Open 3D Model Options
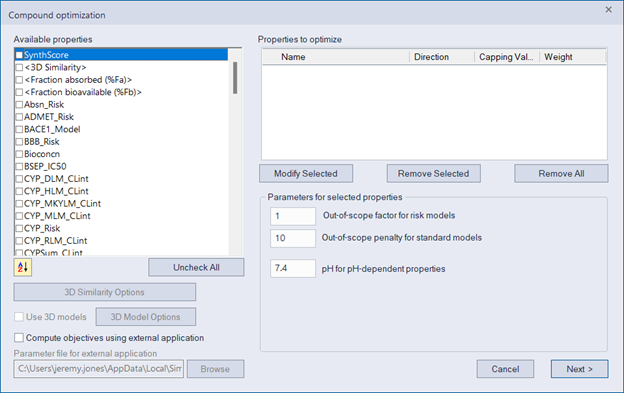Screen dimensions: 624x393 (146, 317)
